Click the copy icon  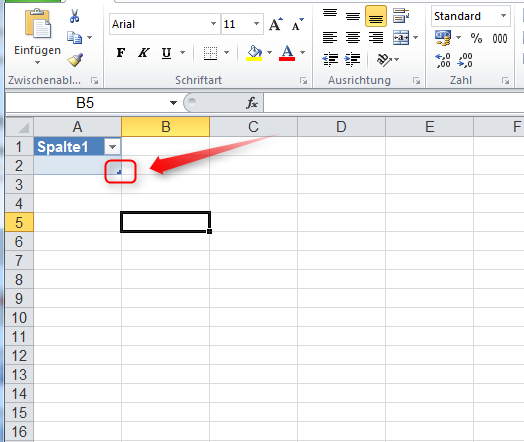(x=74, y=37)
